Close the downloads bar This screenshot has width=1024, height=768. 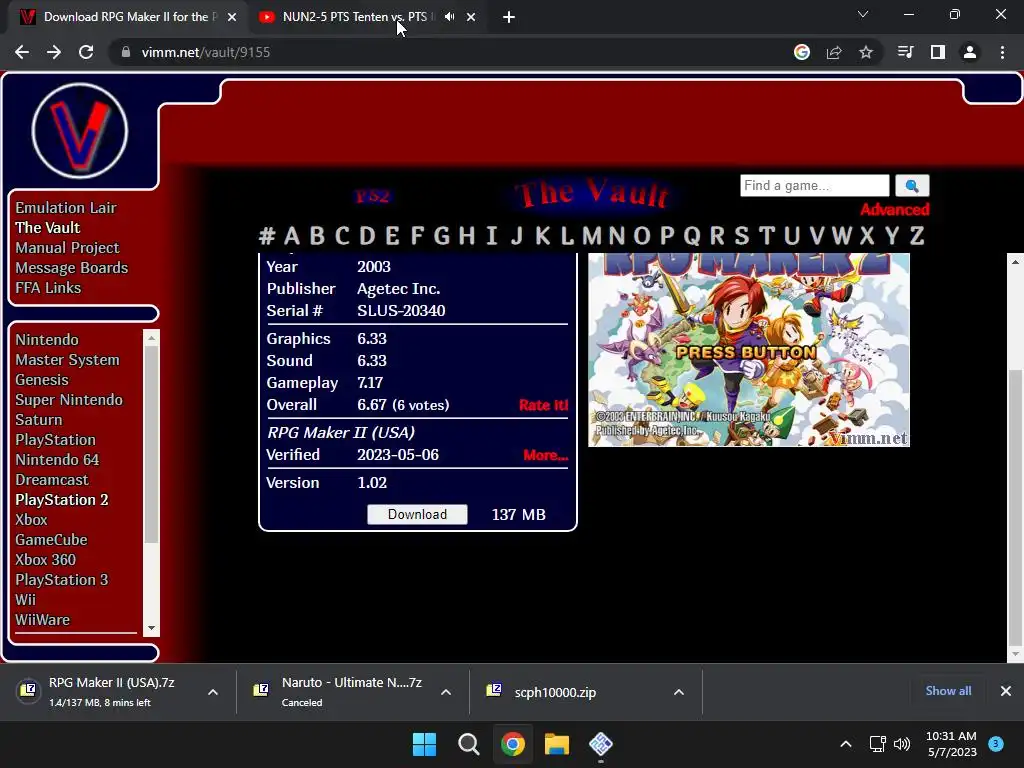point(1006,691)
